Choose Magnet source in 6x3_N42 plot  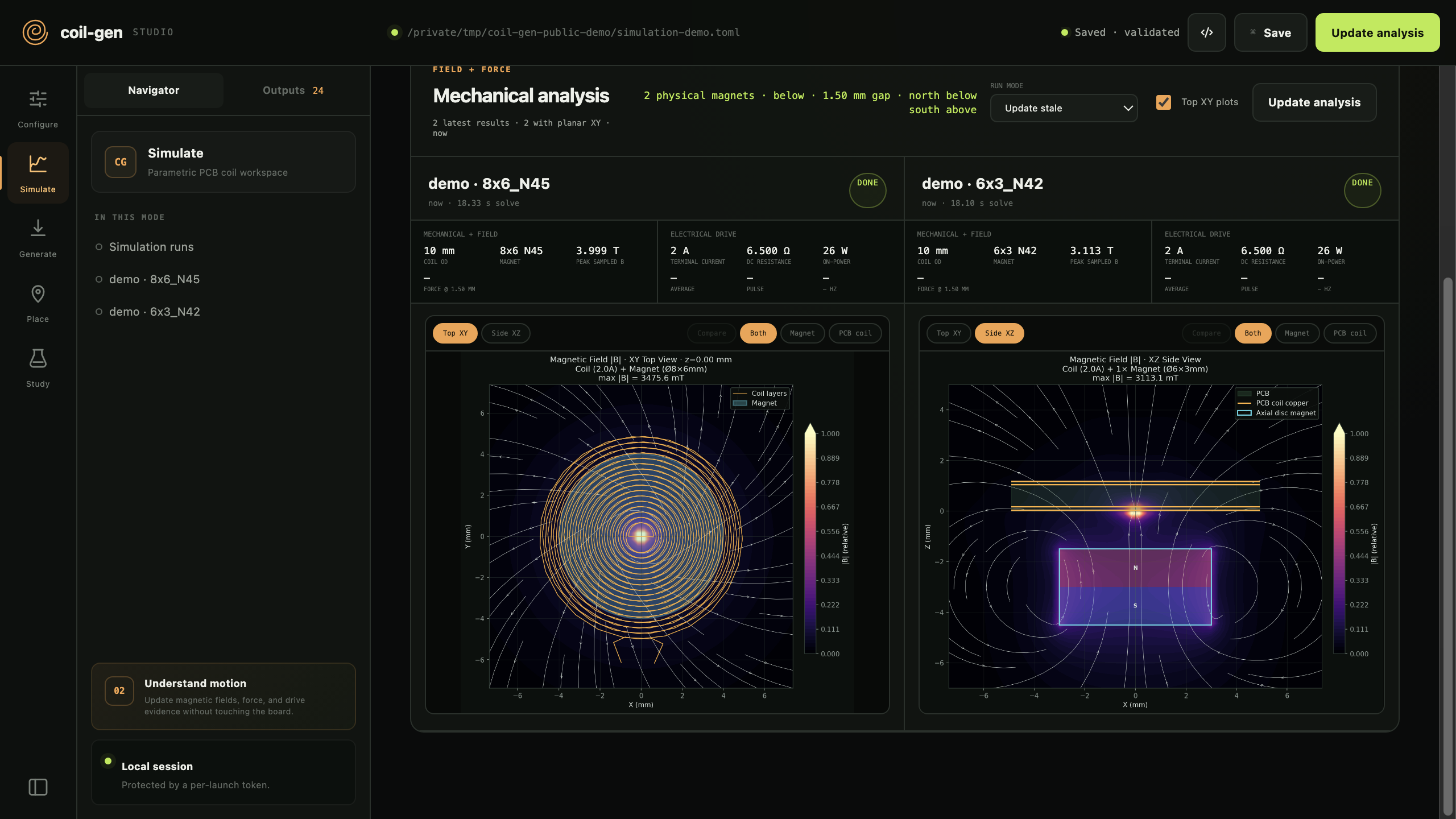(x=1297, y=333)
